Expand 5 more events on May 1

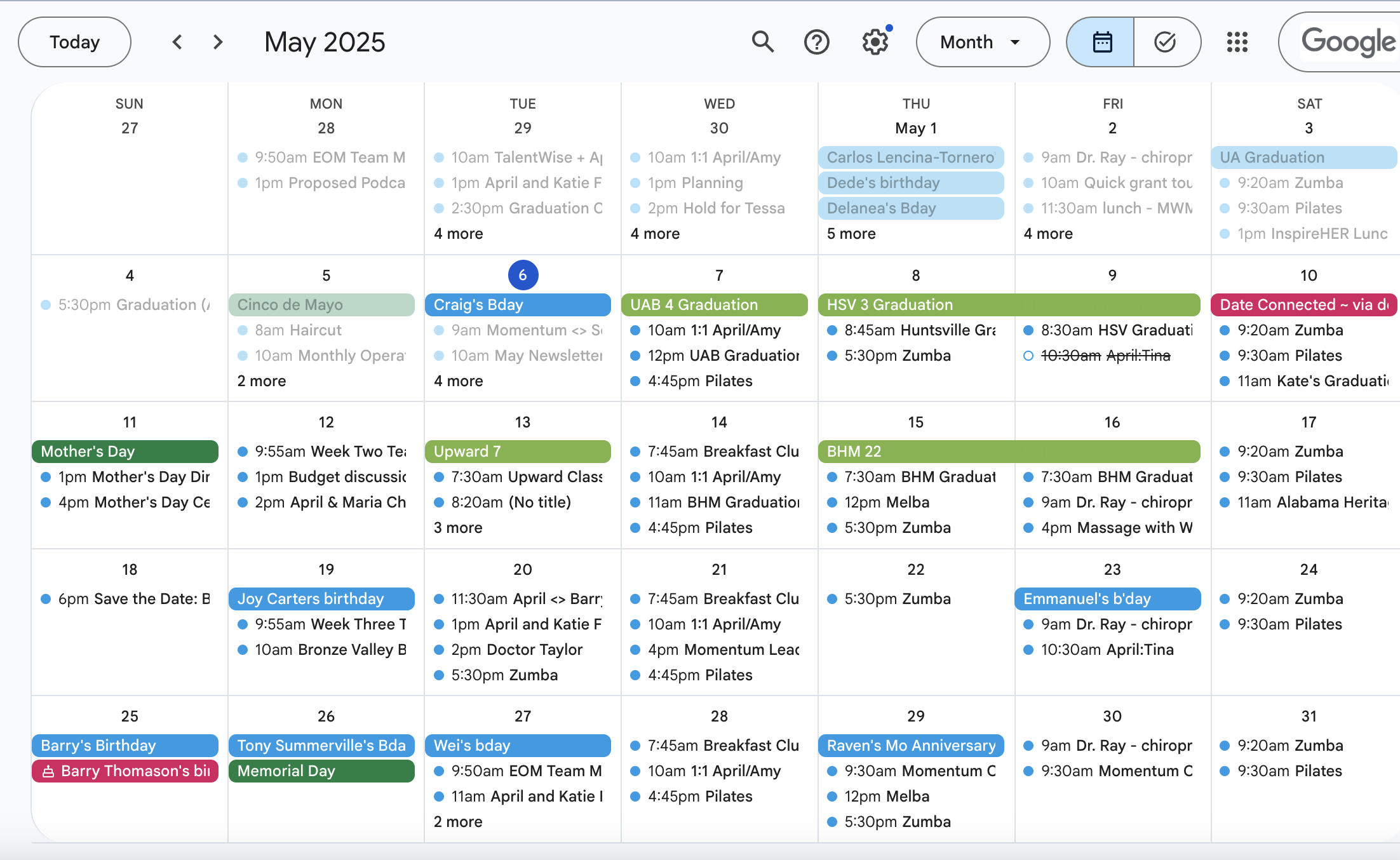851,234
